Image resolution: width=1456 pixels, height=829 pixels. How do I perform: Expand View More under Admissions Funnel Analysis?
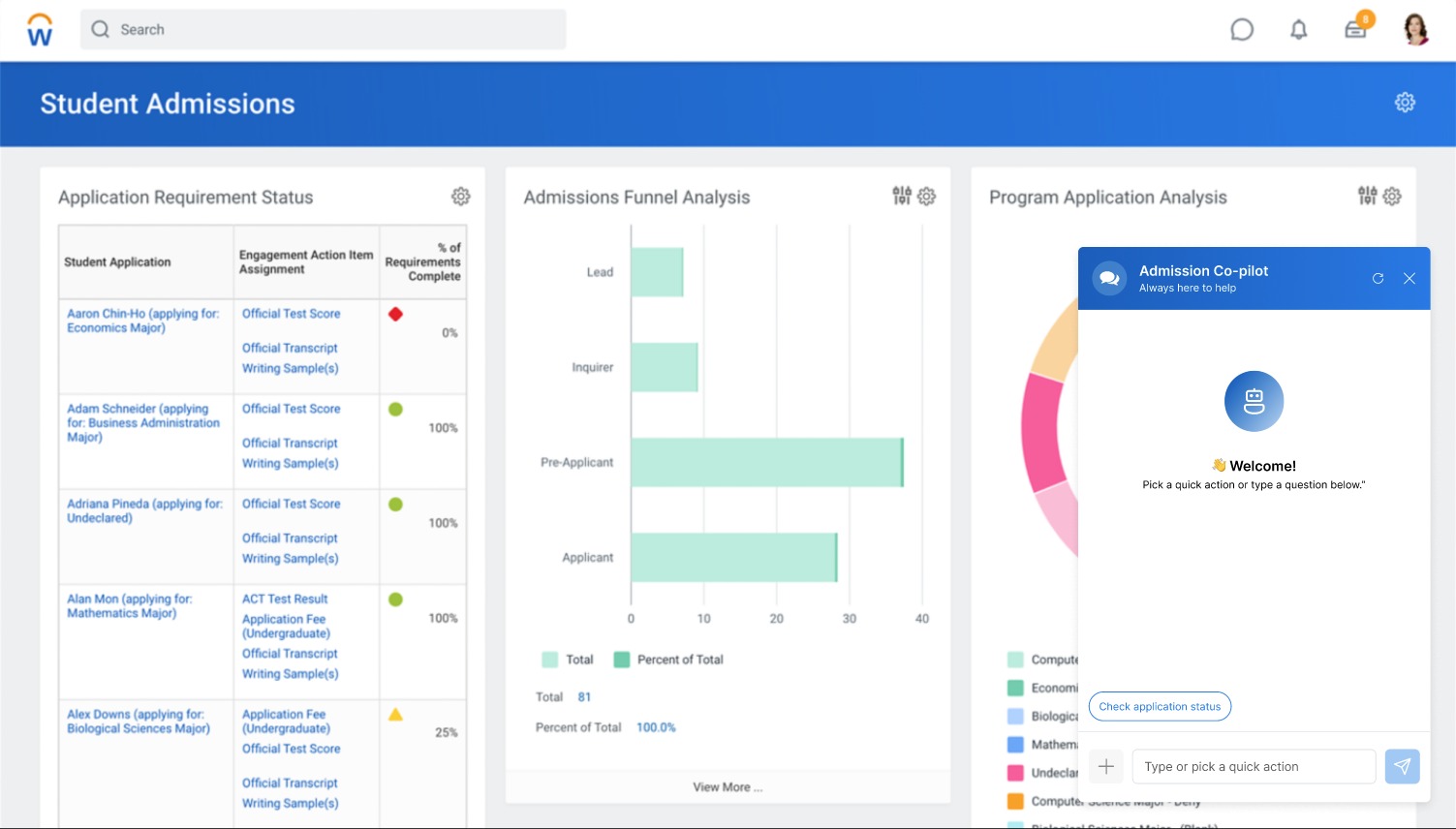[728, 786]
